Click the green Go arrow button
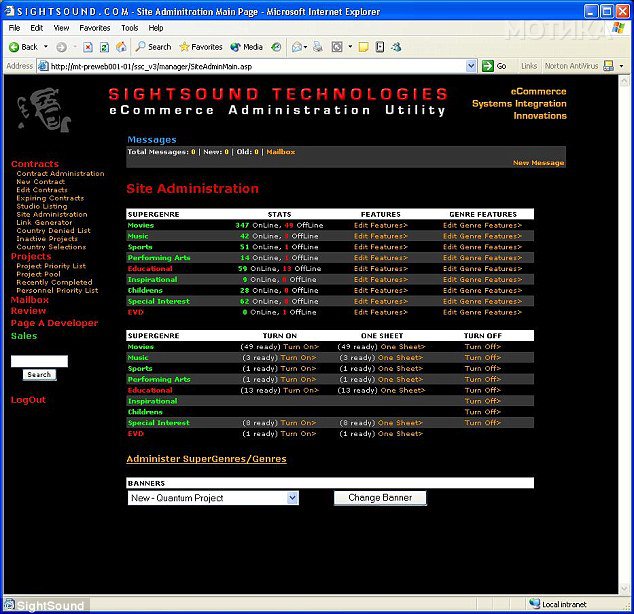 point(488,66)
